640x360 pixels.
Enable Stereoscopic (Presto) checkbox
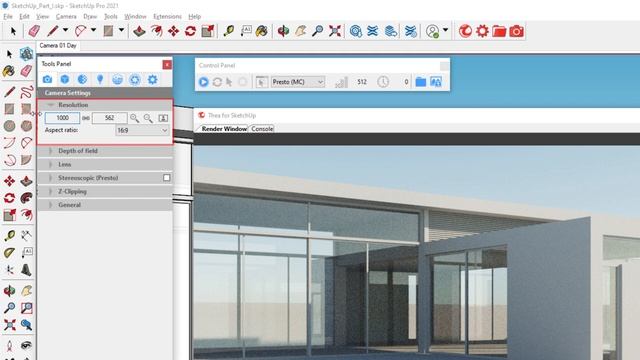coord(167,178)
